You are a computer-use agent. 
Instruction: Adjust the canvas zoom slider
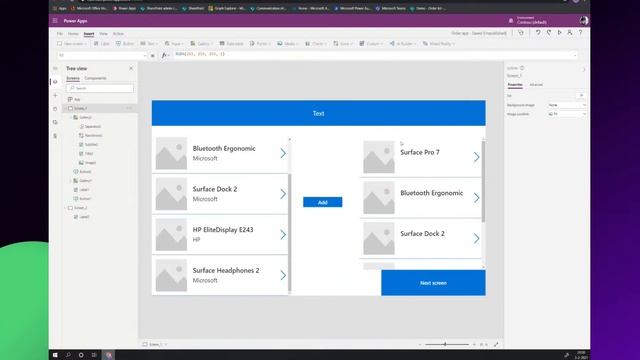pyautogui.click(x=445, y=344)
